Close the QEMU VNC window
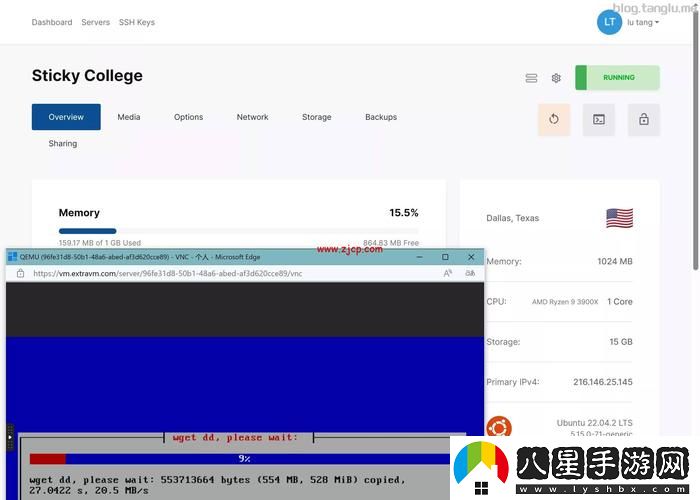The image size is (700, 500). click(471, 257)
